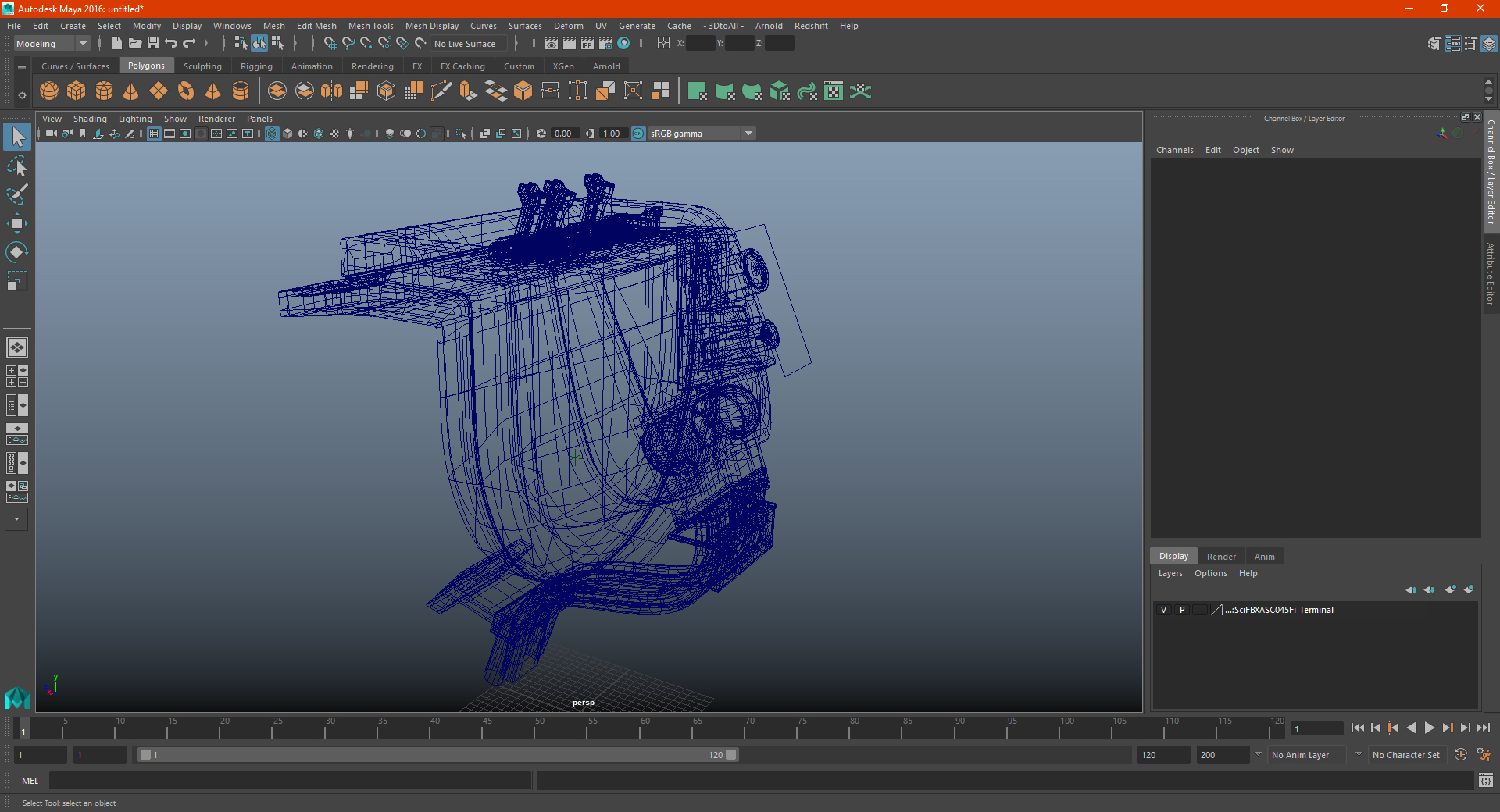
Task: Click play backwards button
Action: (x=1412, y=728)
